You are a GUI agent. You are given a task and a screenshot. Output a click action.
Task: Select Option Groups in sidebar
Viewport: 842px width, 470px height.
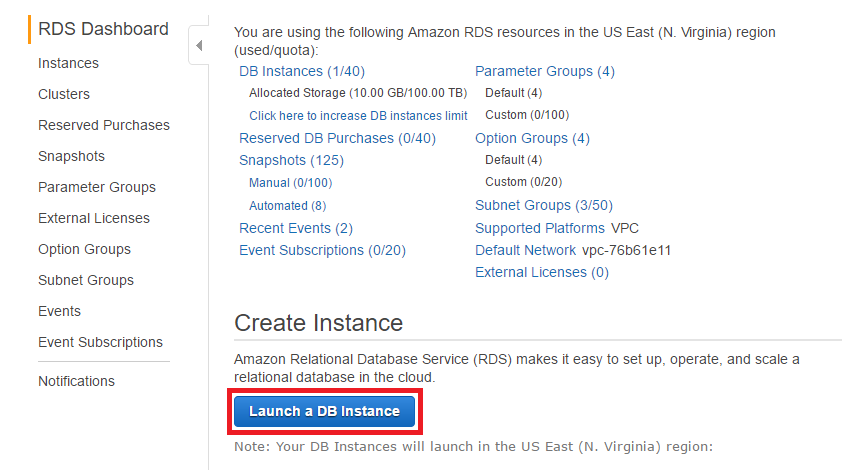click(84, 249)
